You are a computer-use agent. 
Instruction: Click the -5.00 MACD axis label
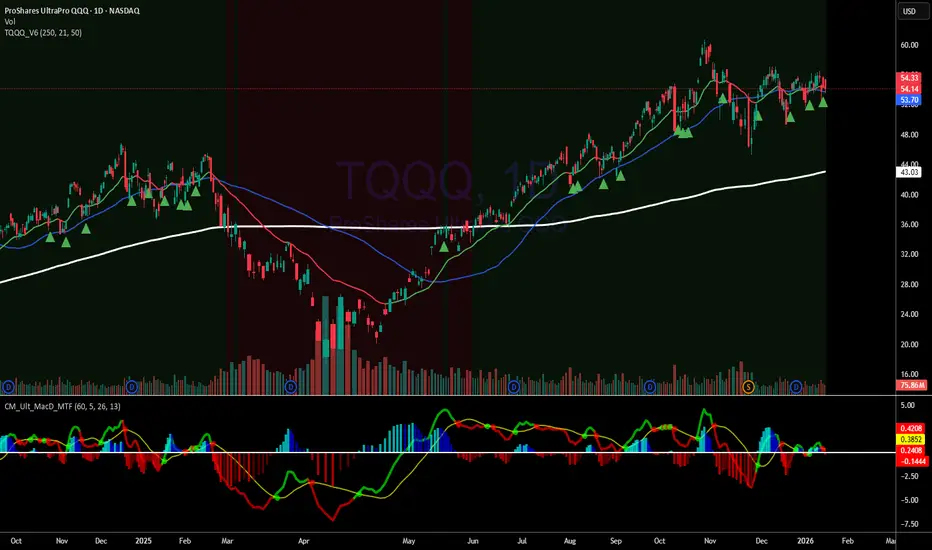(909, 500)
